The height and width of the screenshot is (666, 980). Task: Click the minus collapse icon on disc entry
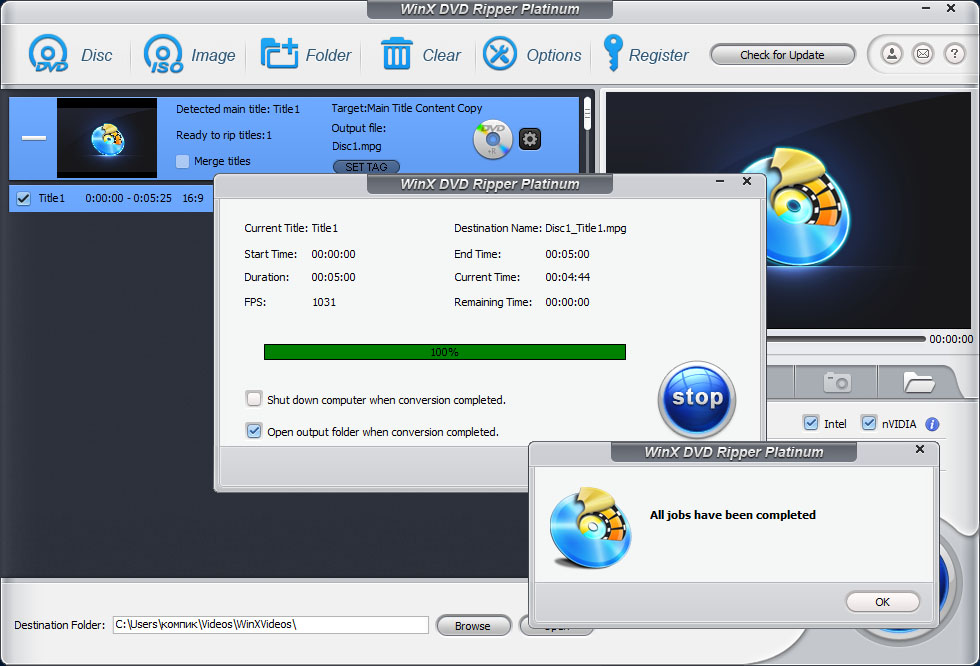click(34, 137)
